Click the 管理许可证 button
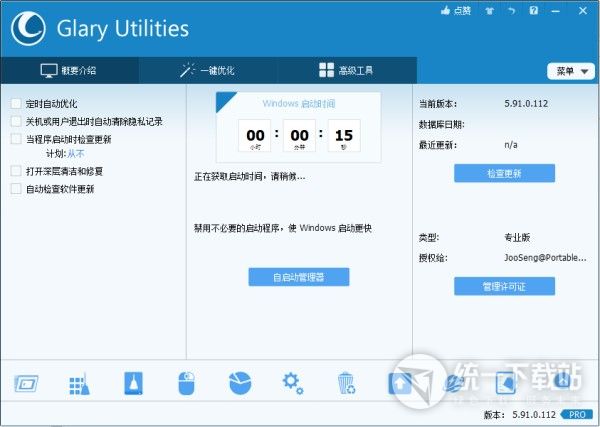The height and width of the screenshot is (427, 600). (504, 287)
